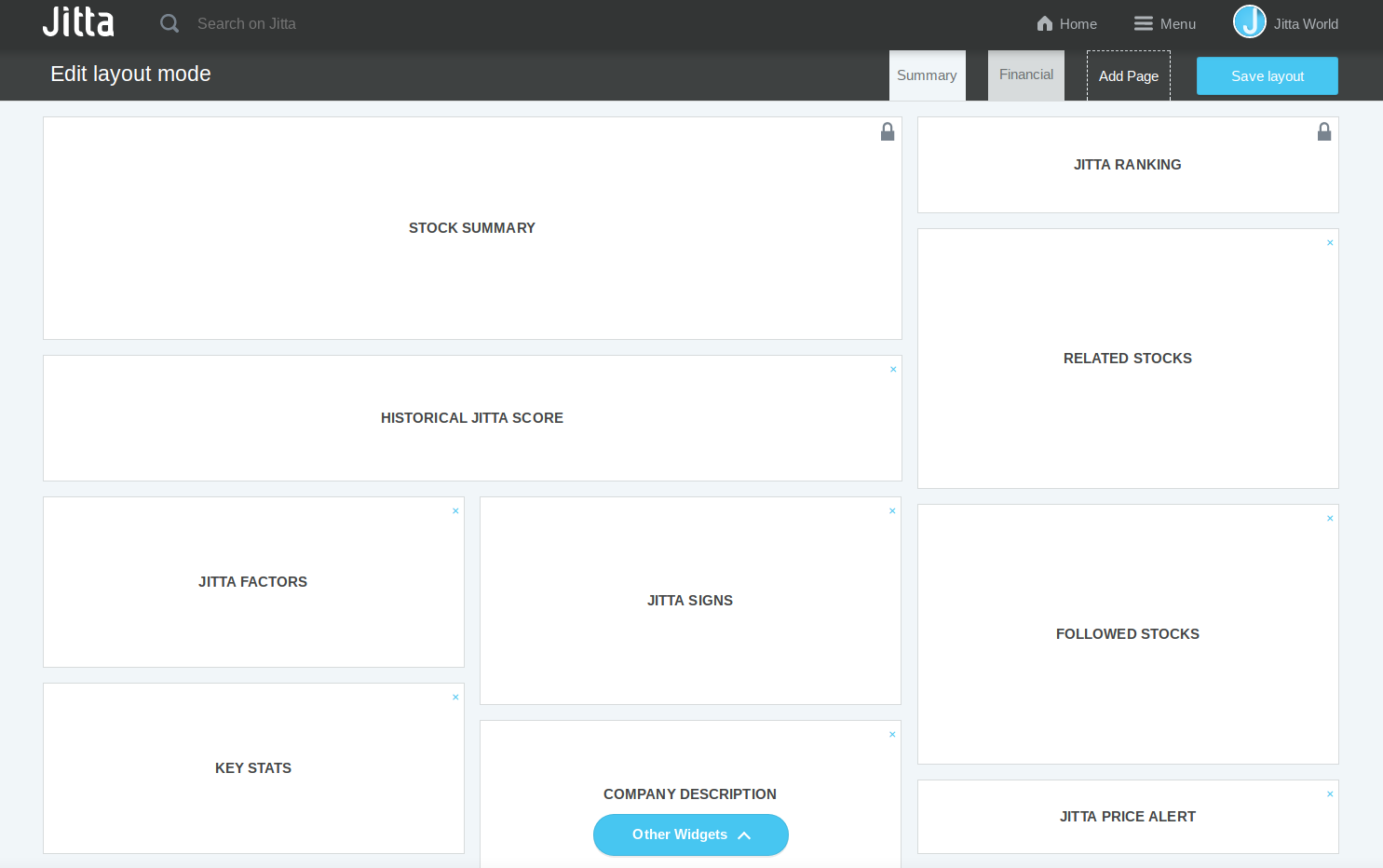Click the Company Description label

point(690,794)
